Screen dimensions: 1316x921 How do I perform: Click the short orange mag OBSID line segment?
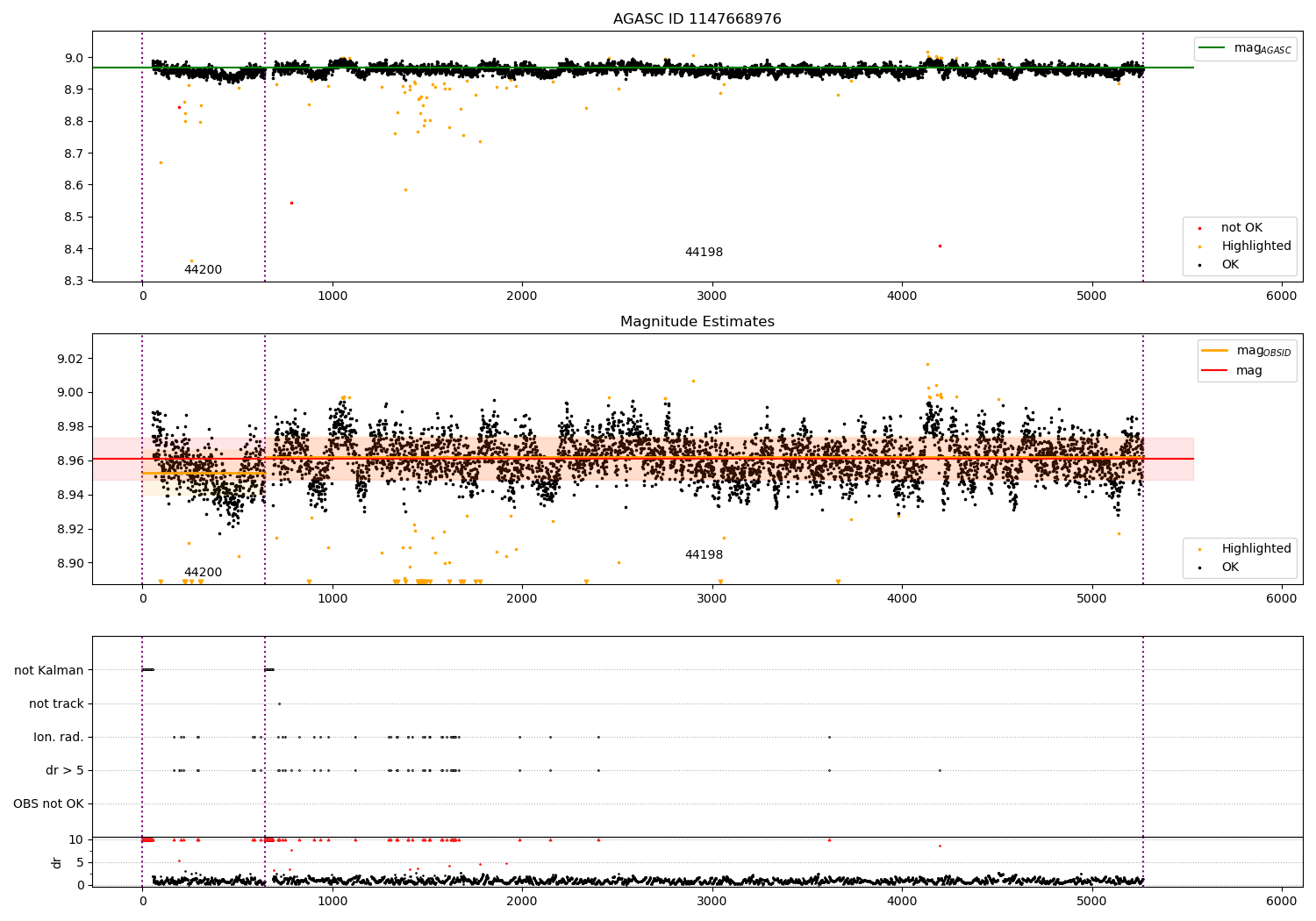coord(204,473)
